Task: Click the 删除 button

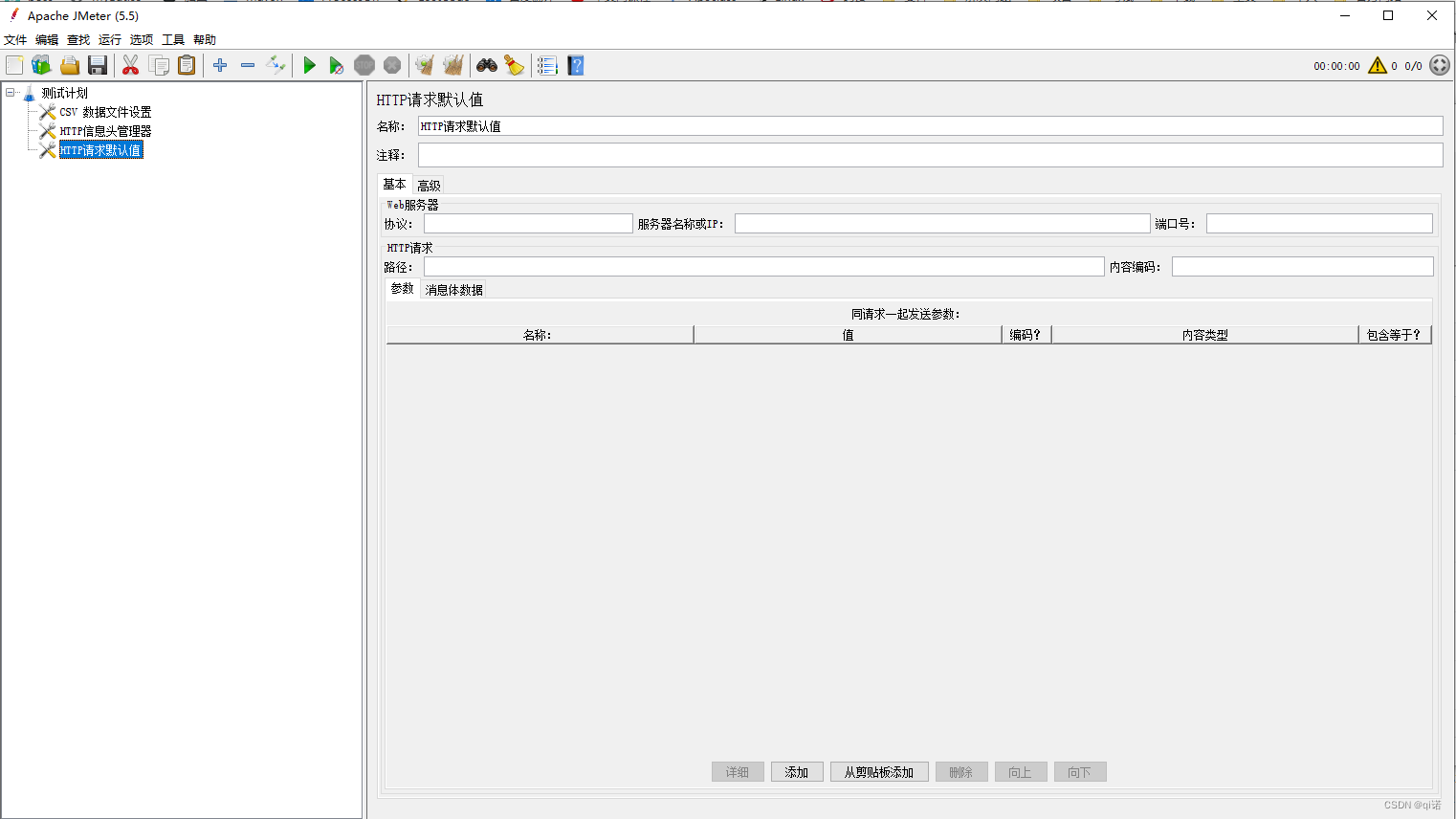Action: pyautogui.click(x=961, y=772)
